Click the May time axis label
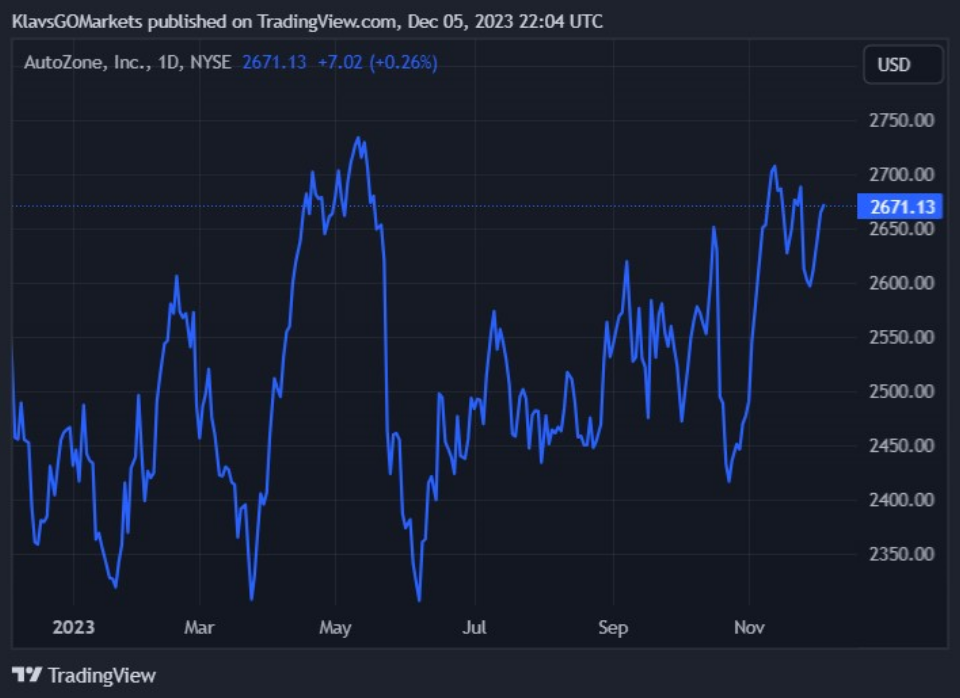 coord(336,628)
